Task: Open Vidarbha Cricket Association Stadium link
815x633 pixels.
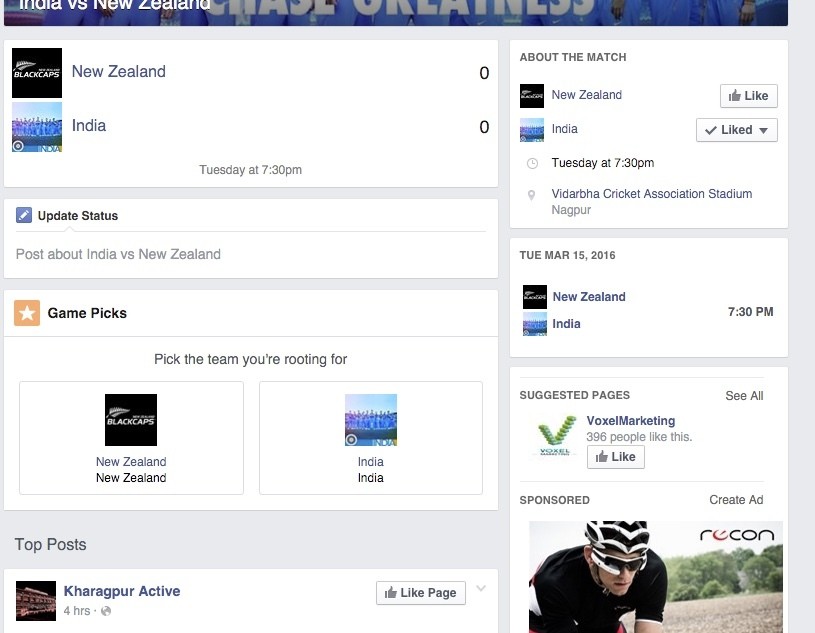Action: tap(652, 194)
